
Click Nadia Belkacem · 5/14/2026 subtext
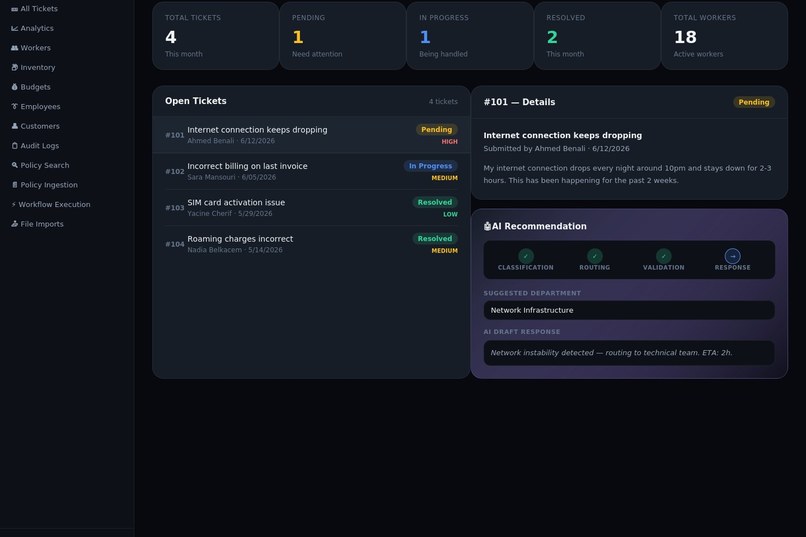tap(235, 250)
